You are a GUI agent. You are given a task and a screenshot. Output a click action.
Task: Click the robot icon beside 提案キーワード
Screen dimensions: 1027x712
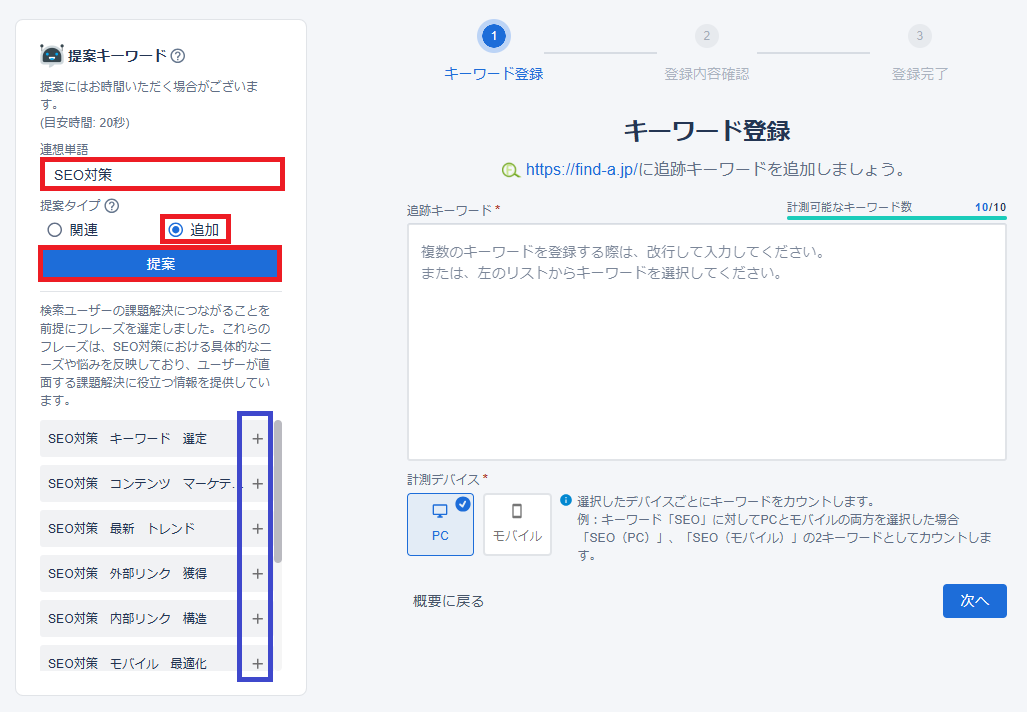[51, 56]
